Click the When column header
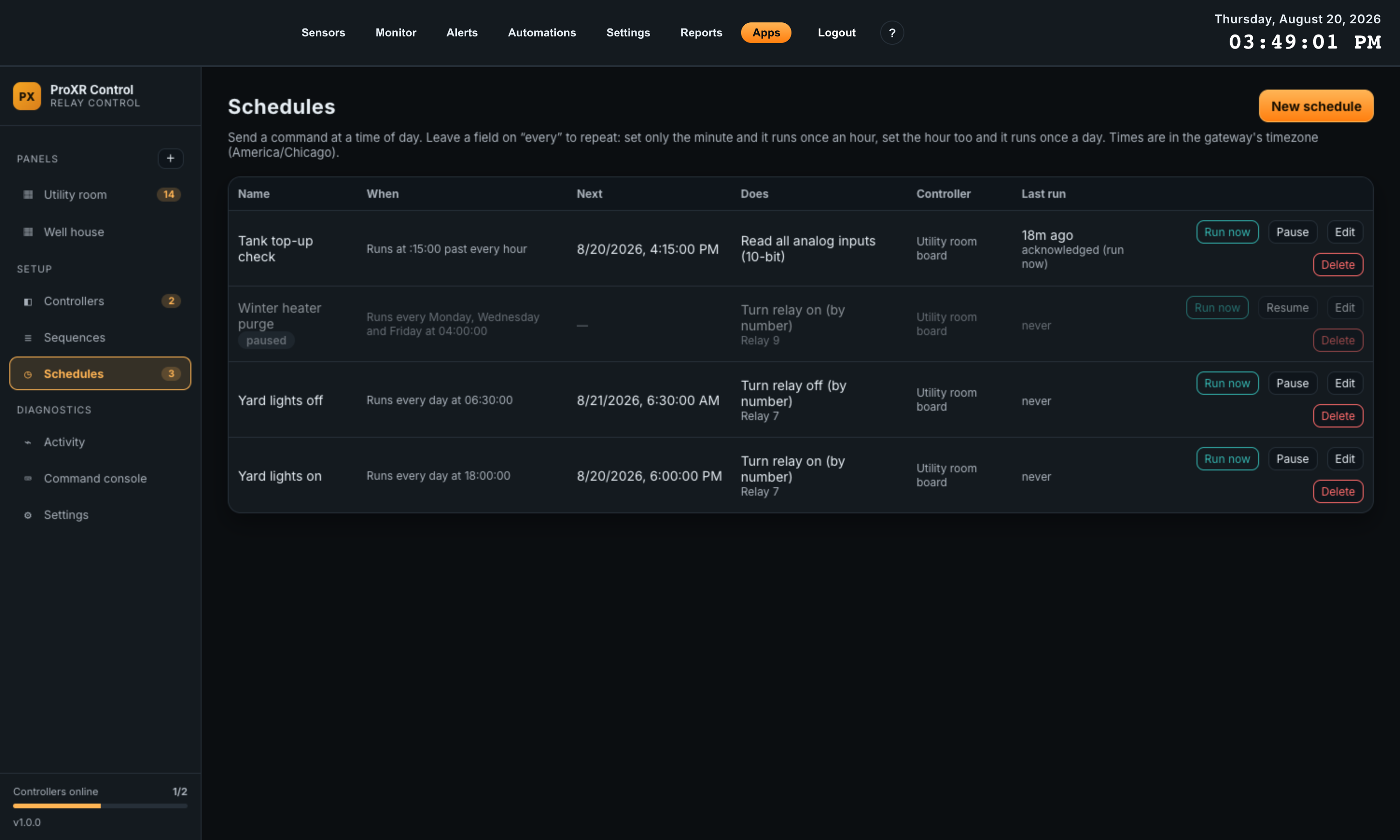Screen dimensions: 1400x840 pyautogui.click(x=383, y=194)
